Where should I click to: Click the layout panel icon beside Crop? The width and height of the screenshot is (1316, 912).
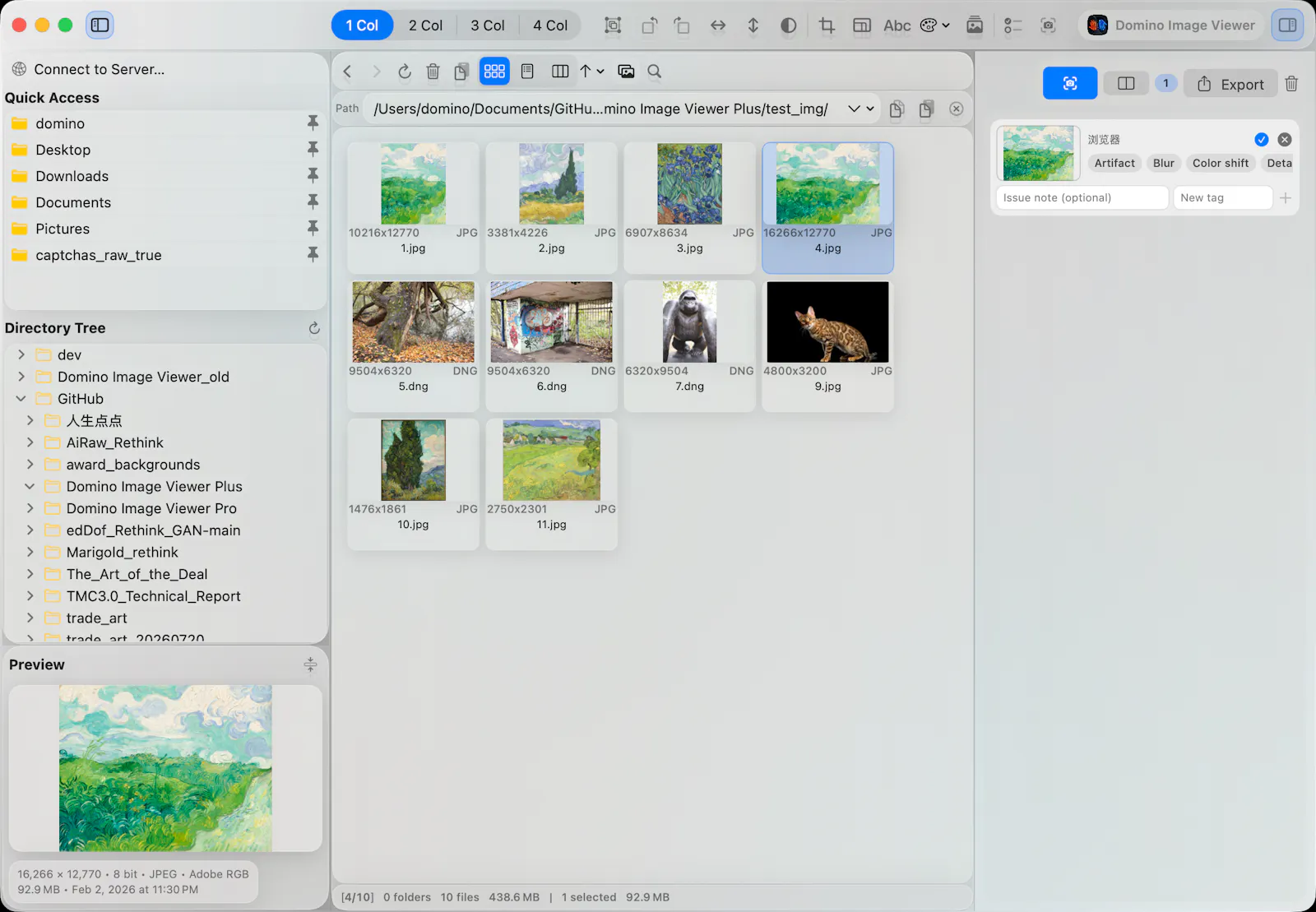coord(861,25)
